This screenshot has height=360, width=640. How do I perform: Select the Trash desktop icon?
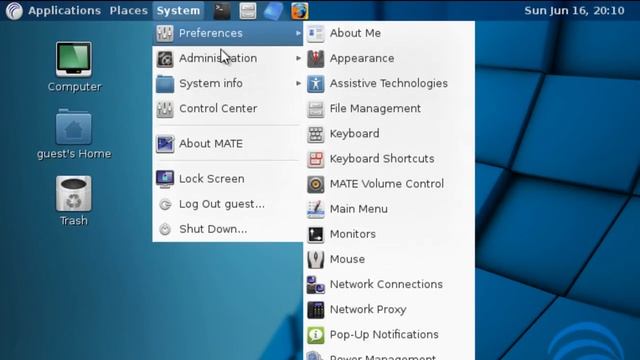[x=74, y=194]
